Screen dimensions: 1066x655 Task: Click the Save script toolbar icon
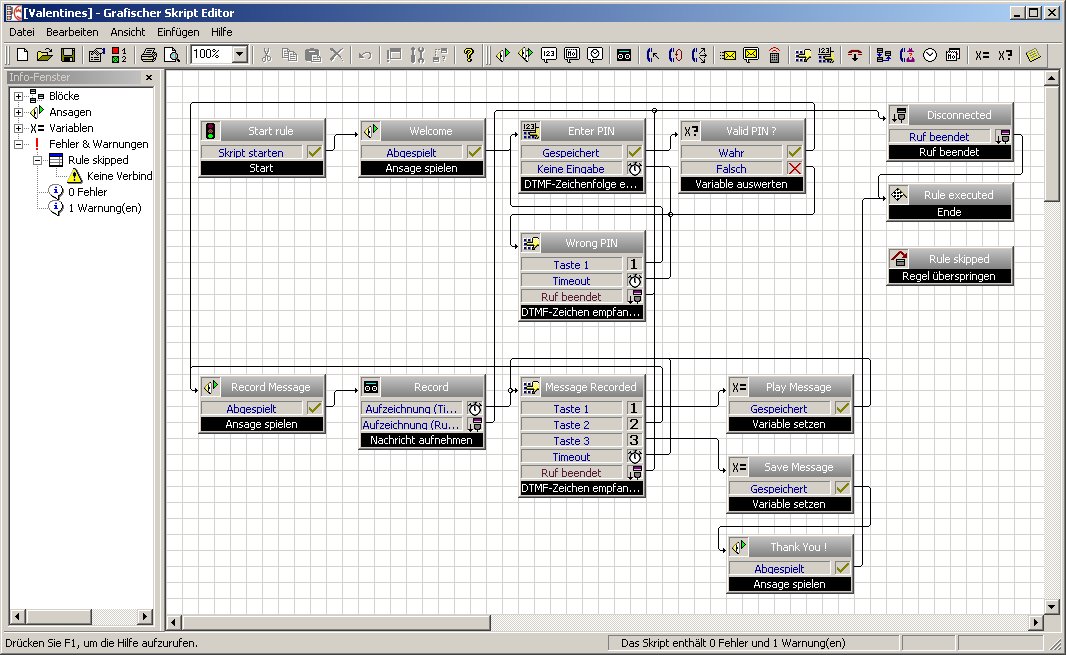69,55
